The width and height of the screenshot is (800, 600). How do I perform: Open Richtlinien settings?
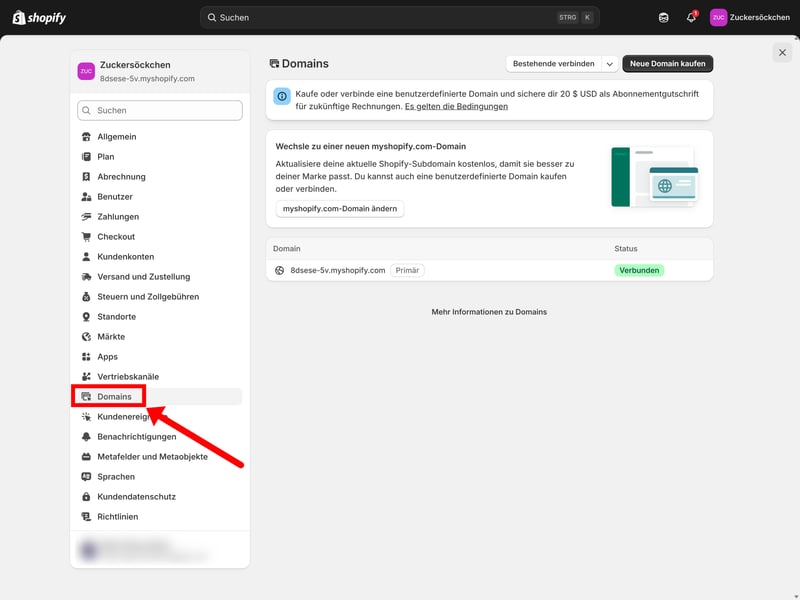[x=160, y=516]
